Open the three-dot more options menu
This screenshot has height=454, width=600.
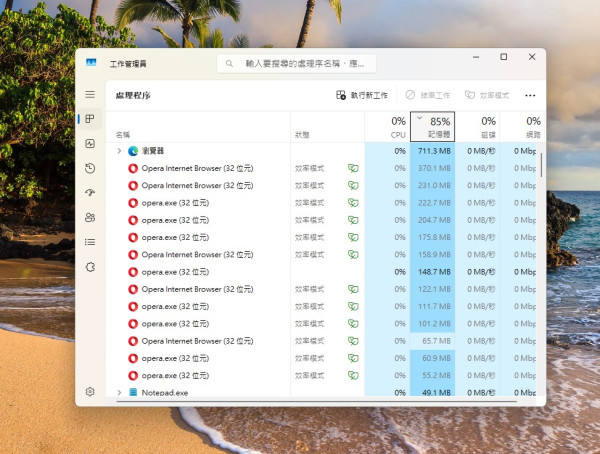pyautogui.click(x=530, y=95)
